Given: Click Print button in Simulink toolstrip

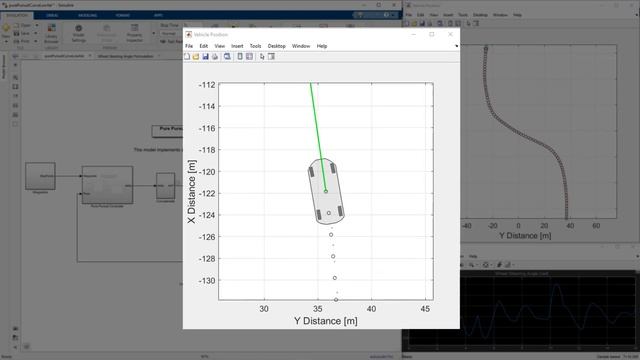Looking at the screenshot, I should coord(22,41).
